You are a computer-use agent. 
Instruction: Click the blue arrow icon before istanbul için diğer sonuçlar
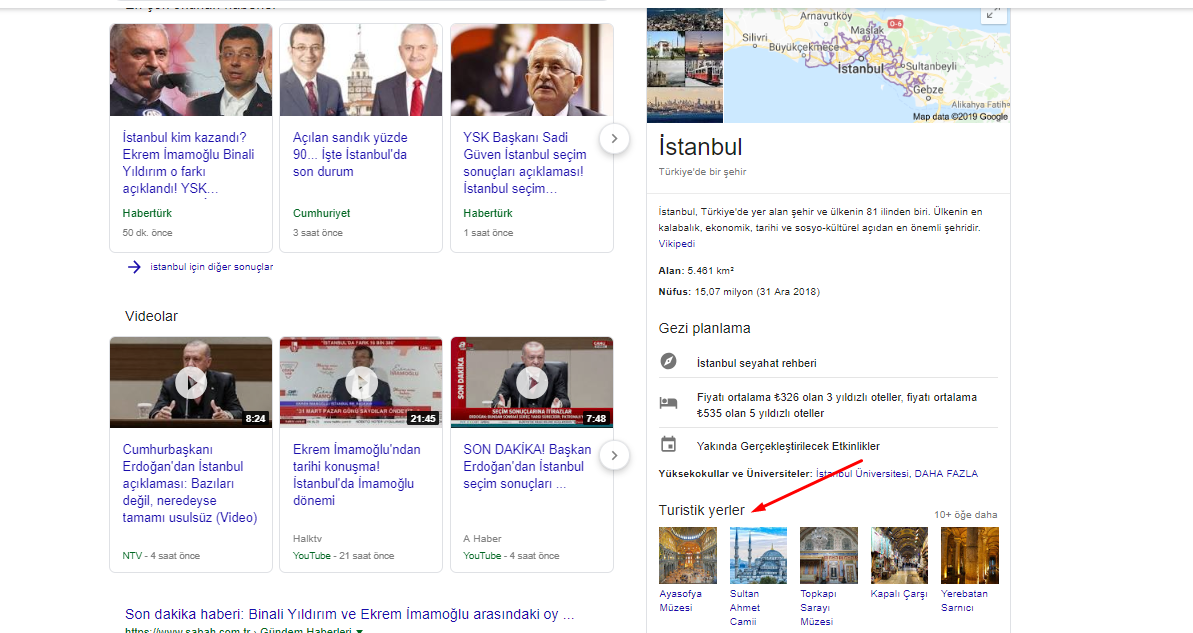pos(134,267)
